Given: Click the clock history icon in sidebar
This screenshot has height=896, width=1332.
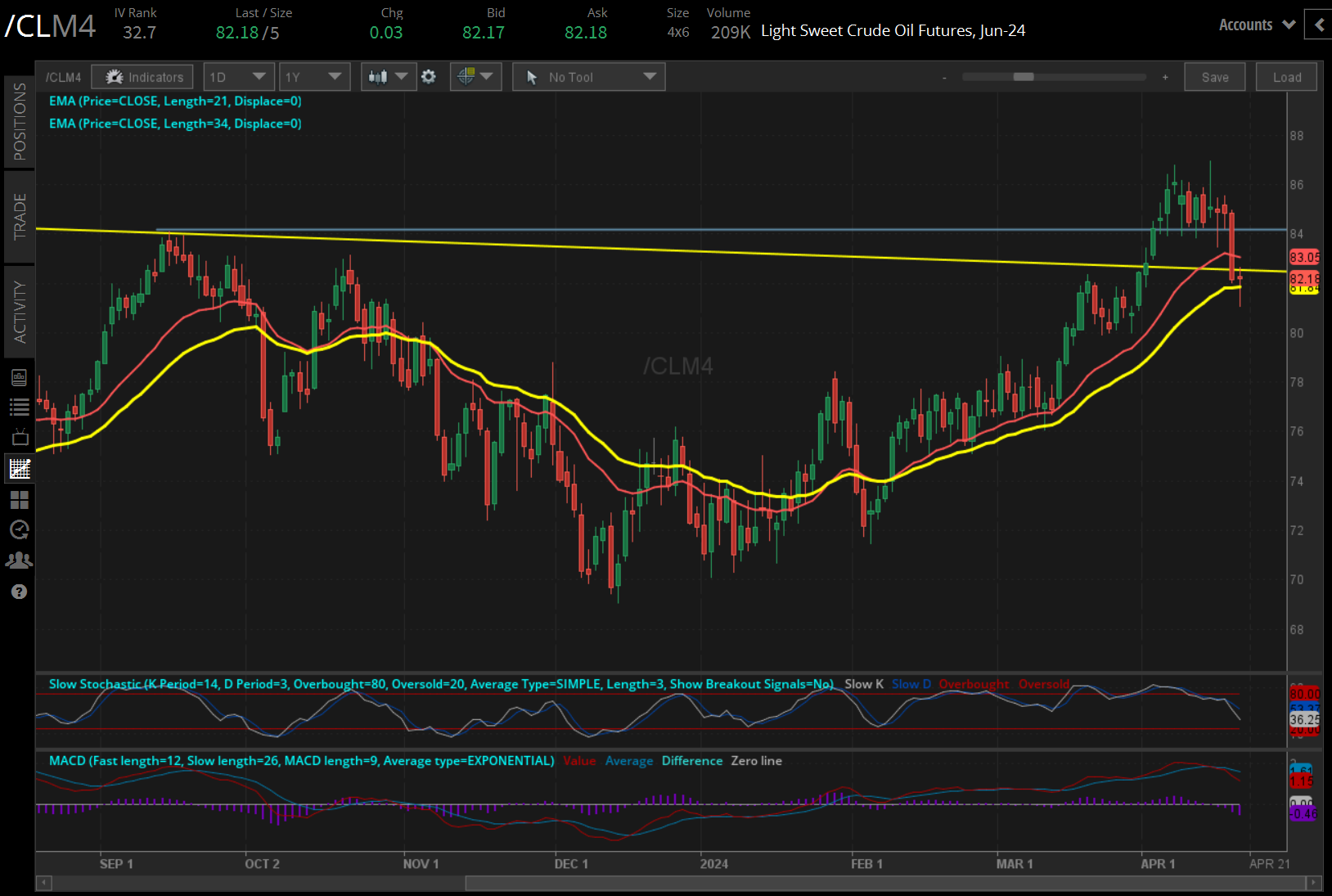Looking at the screenshot, I should [19, 529].
